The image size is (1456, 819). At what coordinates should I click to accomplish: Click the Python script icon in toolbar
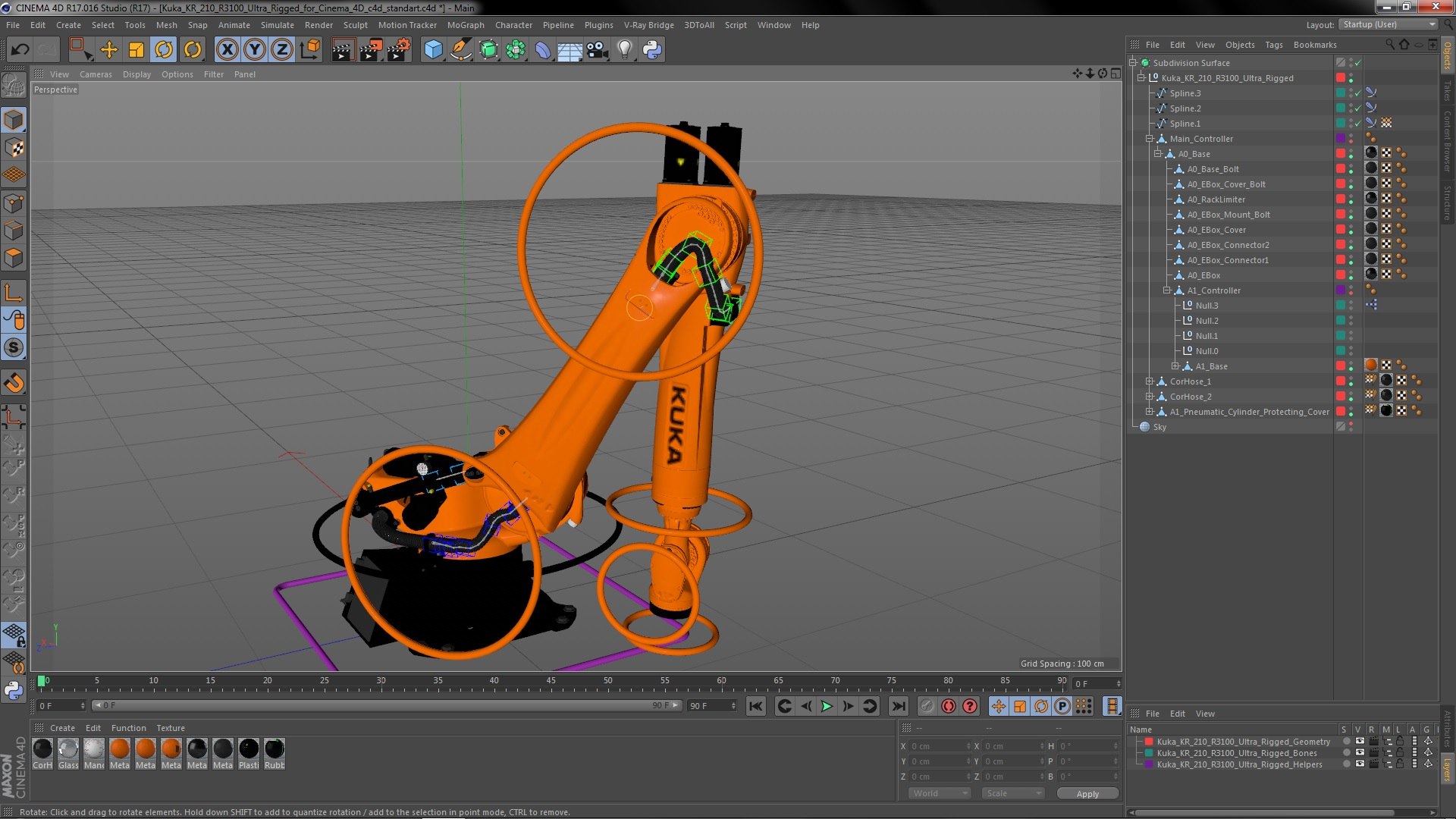[651, 50]
